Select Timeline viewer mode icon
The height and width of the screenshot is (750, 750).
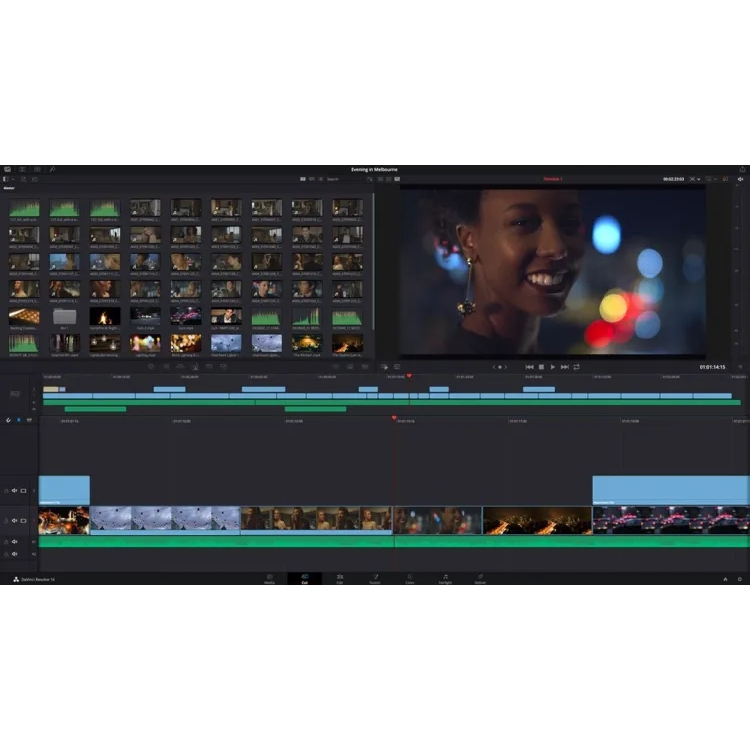pos(397,179)
